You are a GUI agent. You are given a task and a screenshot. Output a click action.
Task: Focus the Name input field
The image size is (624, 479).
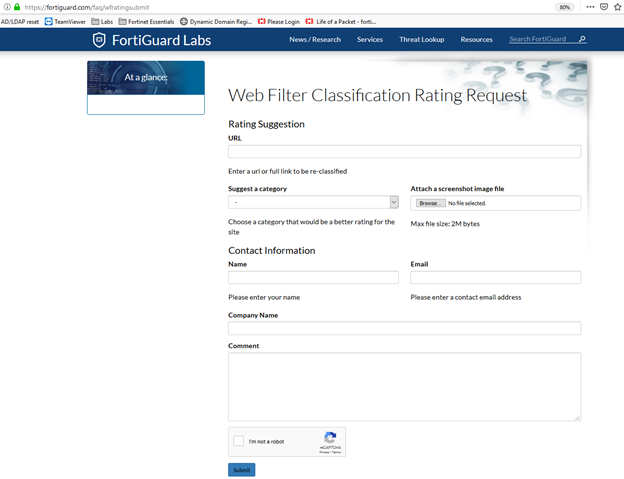tap(313, 277)
